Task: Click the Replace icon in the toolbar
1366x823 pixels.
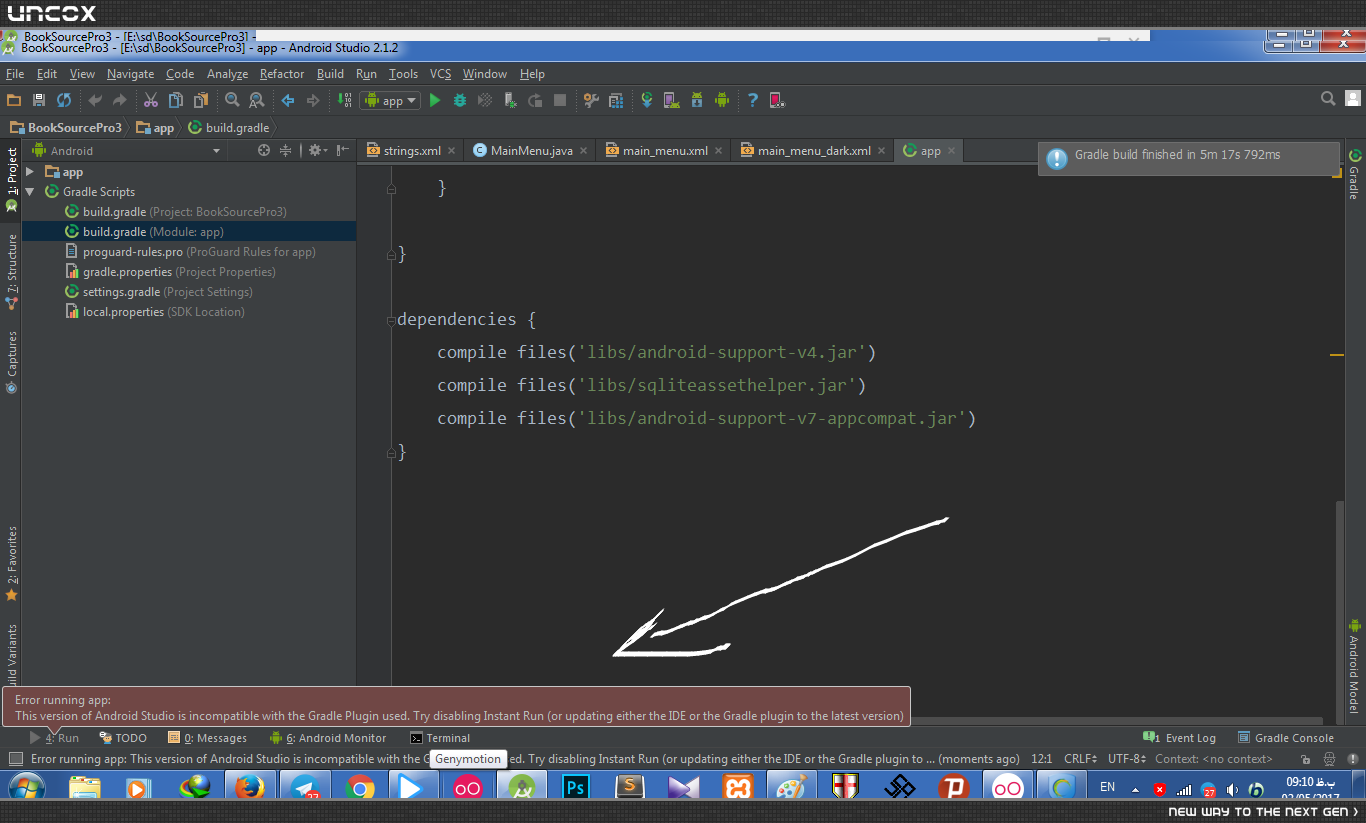Action: (x=257, y=100)
